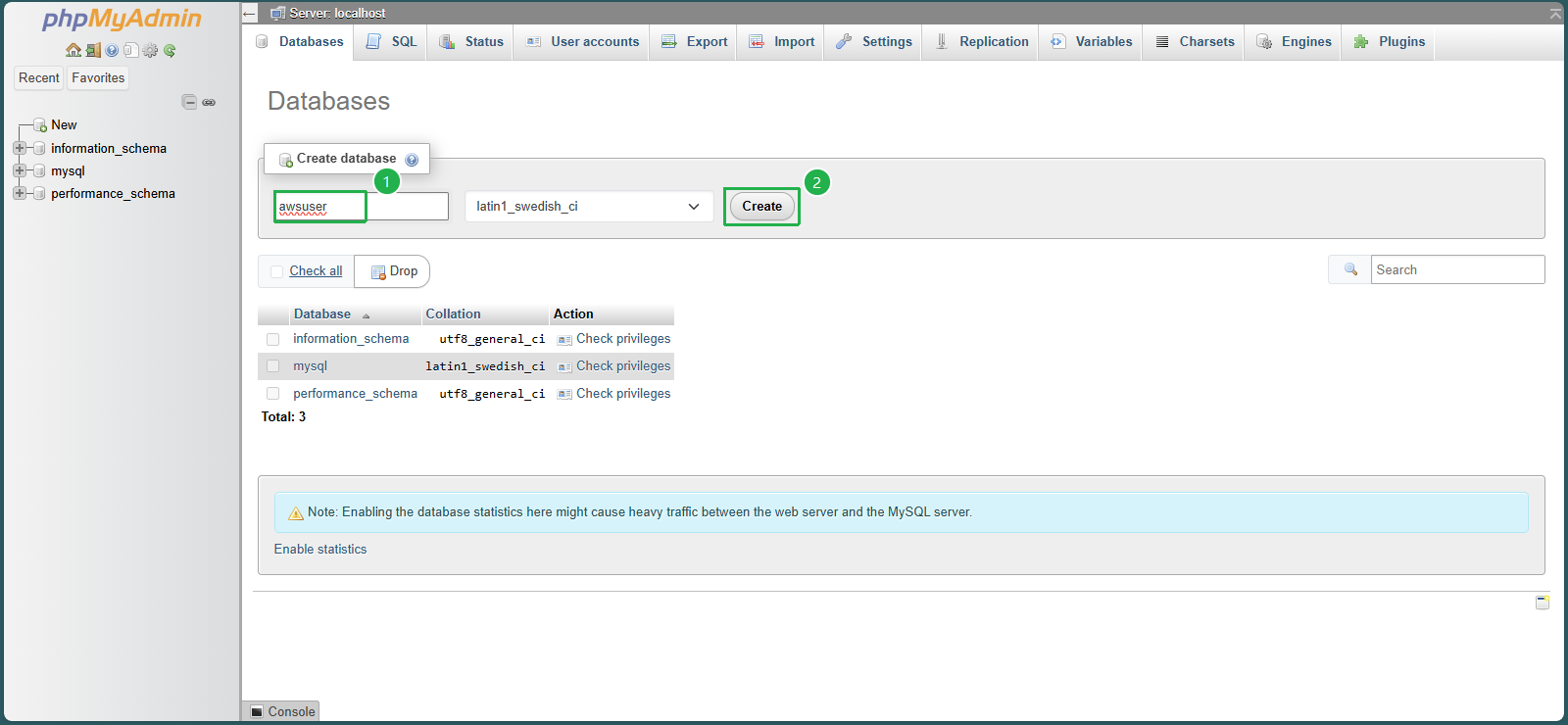Open information_schema link in table
The height and width of the screenshot is (725, 1568).
click(x=351, y=339)
